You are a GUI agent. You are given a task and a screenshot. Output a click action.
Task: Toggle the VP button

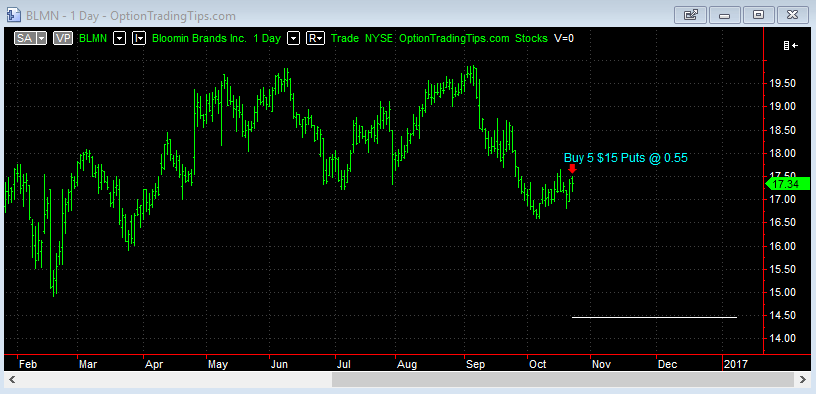coord(62,38)
